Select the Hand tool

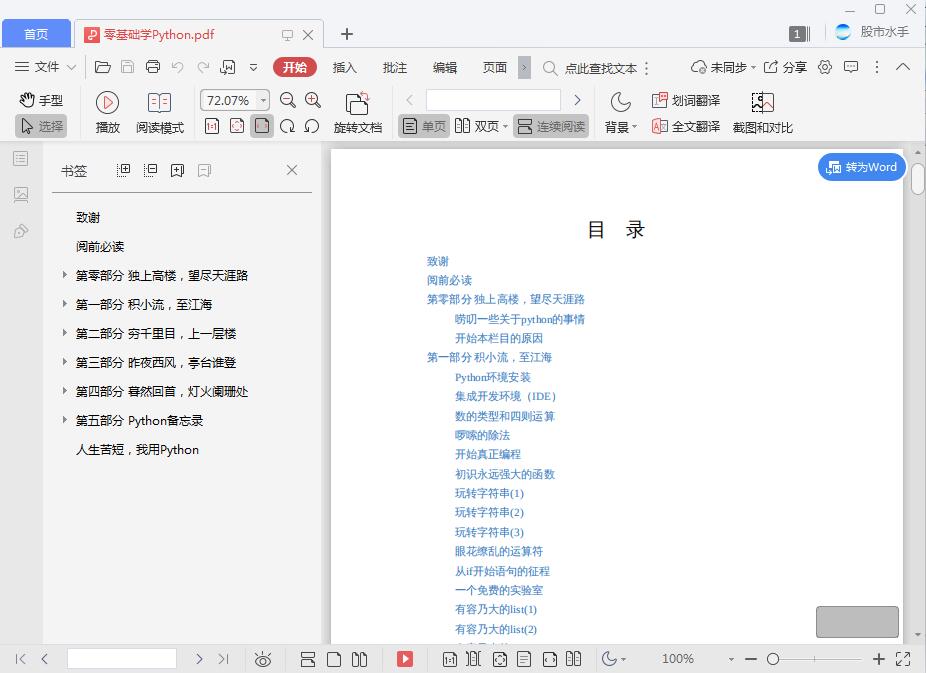(x=42, y=98)
